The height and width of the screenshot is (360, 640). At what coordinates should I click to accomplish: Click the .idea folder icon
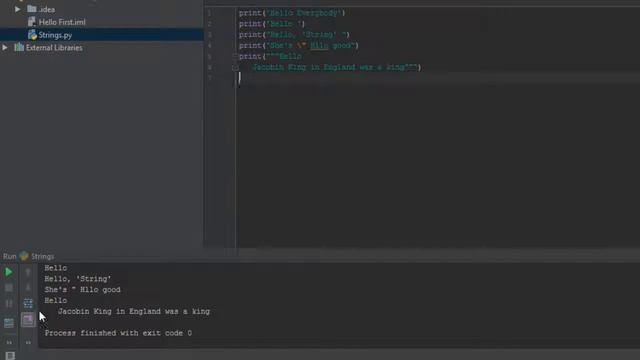click(x=31, y=9)
